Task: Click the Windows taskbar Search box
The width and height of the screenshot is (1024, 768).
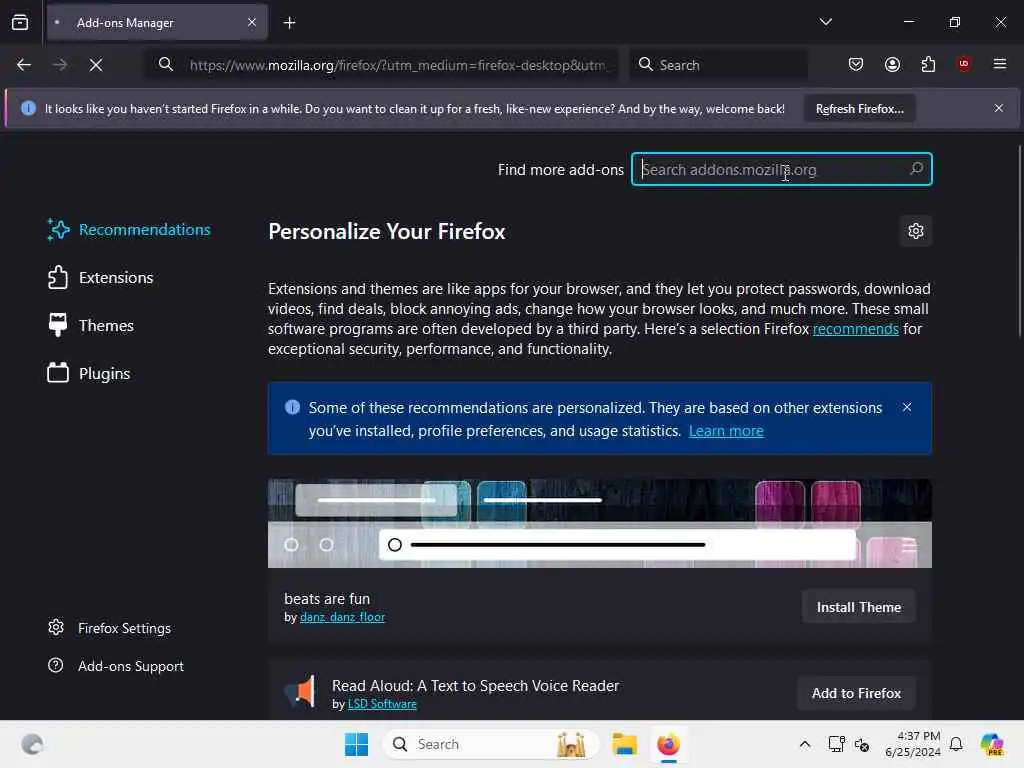Action: (x=491, y=744)
